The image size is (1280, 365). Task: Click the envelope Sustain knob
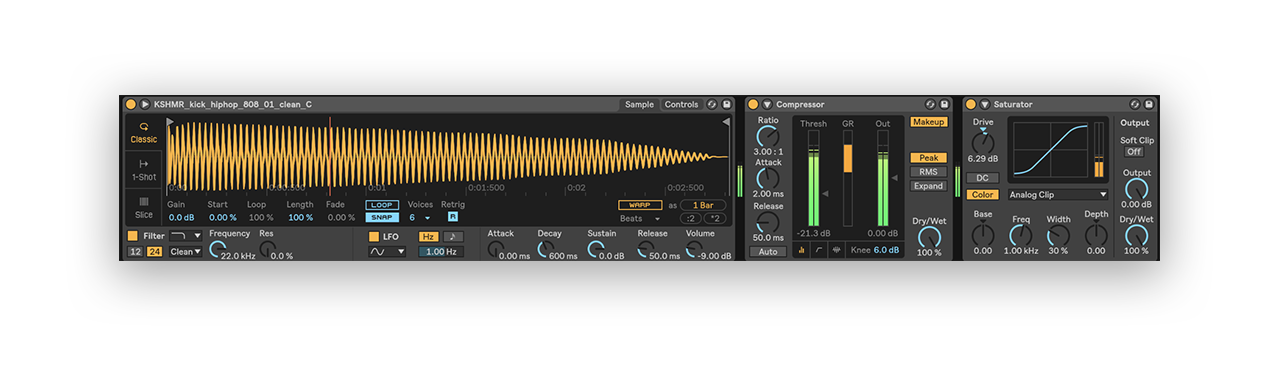click(595, 249)
